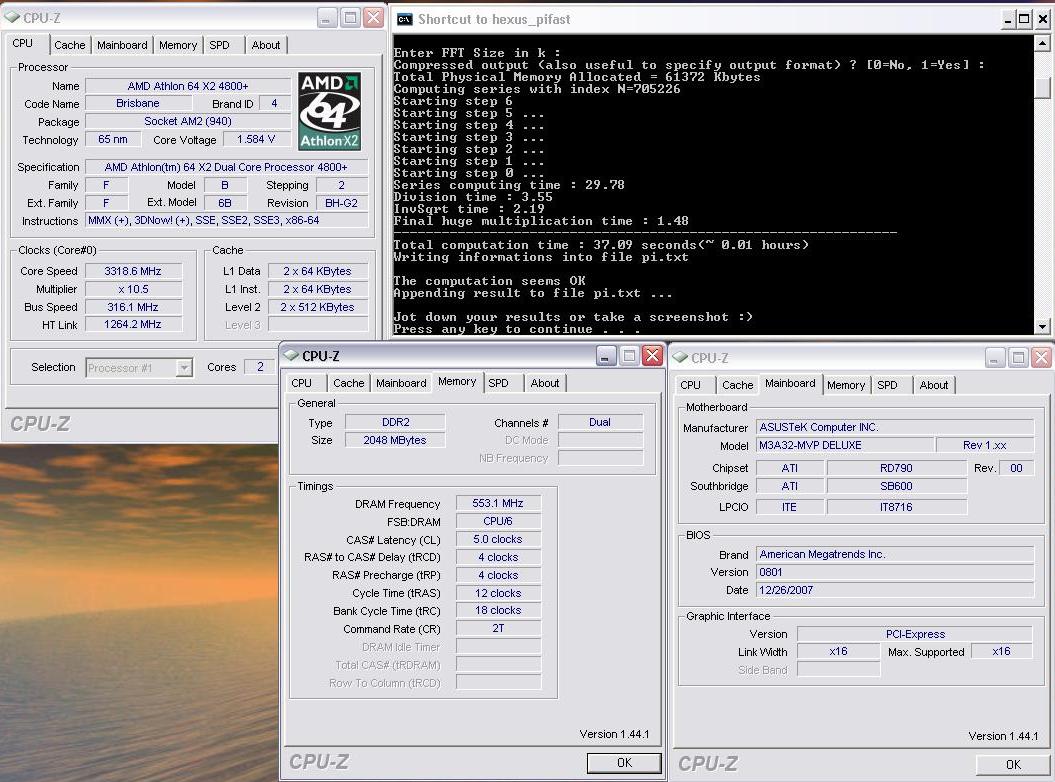
Task: Click the processor Name field AMD Athlon 64 X2 4800+
Action: [x=188, y=86]
